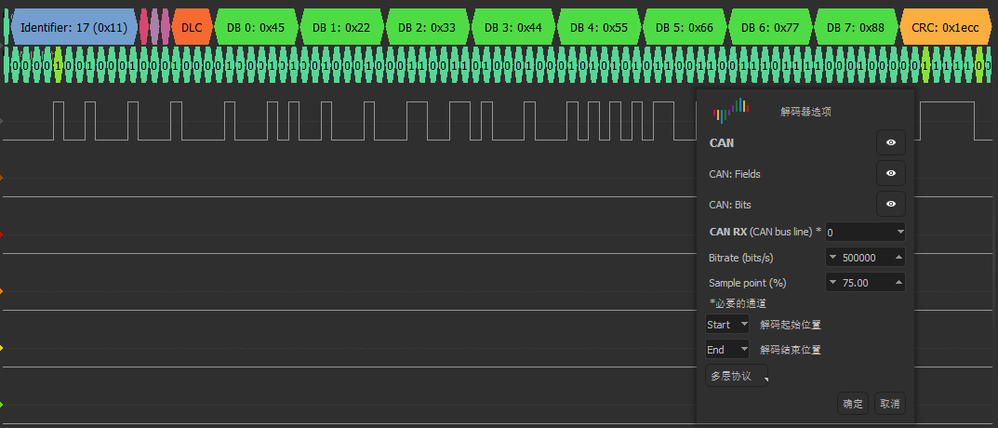This screenshot has width=998, height=428.
Task: Click the Sample point 75.00 field
Action: (x=865, y=283)
